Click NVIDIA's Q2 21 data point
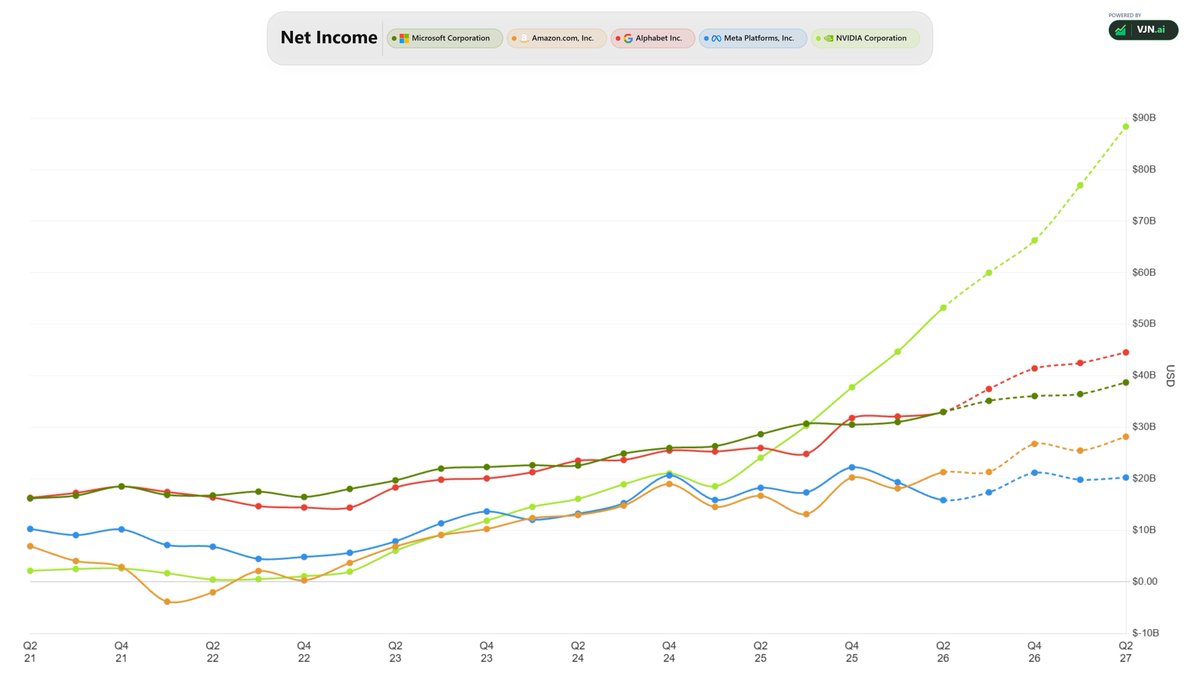1200x698 pixels. pyautogui.click(x=30, y=570)
